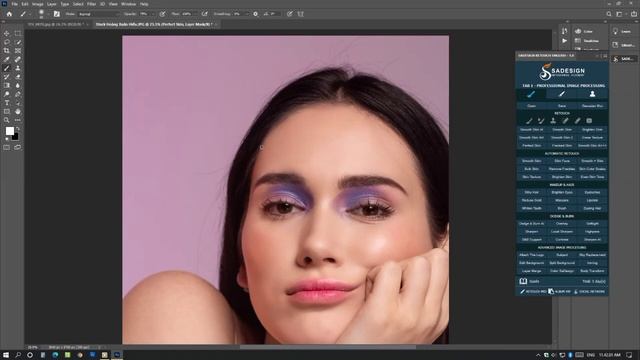Open the brush preset picker dropdown
Viewport: 640px width, 360px height.
tap(48, 14)
